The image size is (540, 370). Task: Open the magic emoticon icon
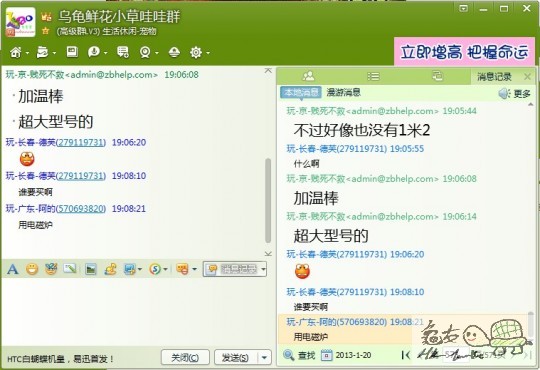[x=51, y=269]
